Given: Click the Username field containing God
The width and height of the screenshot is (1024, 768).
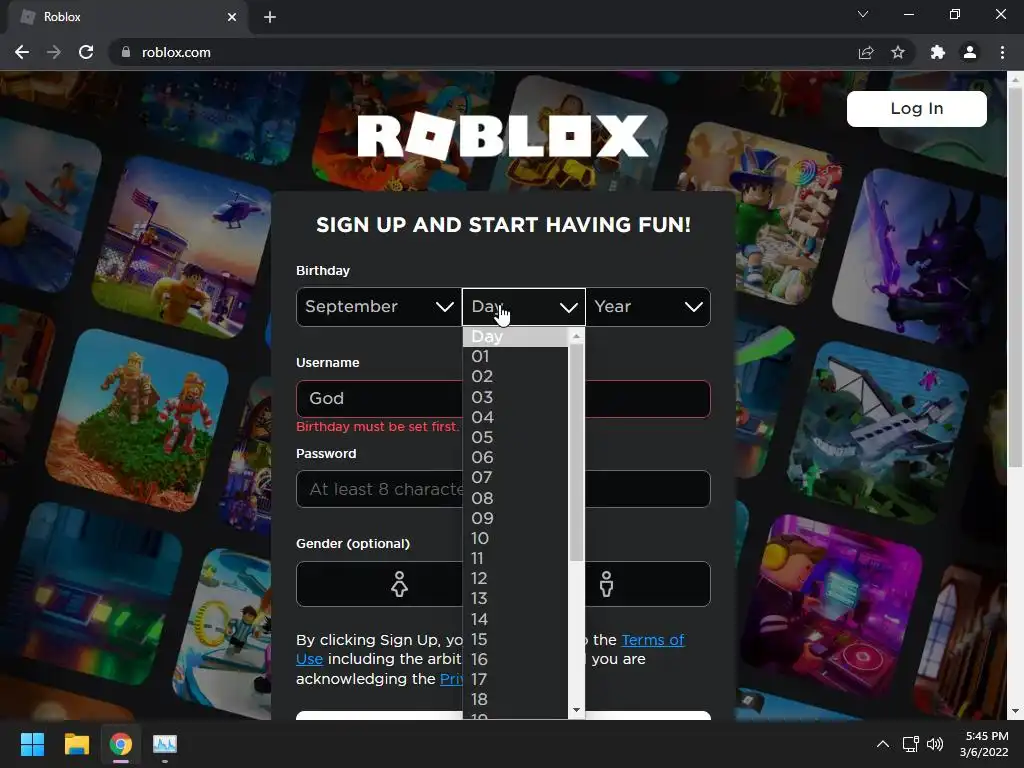Looking at the screenshot, I should tap(503, 398).
